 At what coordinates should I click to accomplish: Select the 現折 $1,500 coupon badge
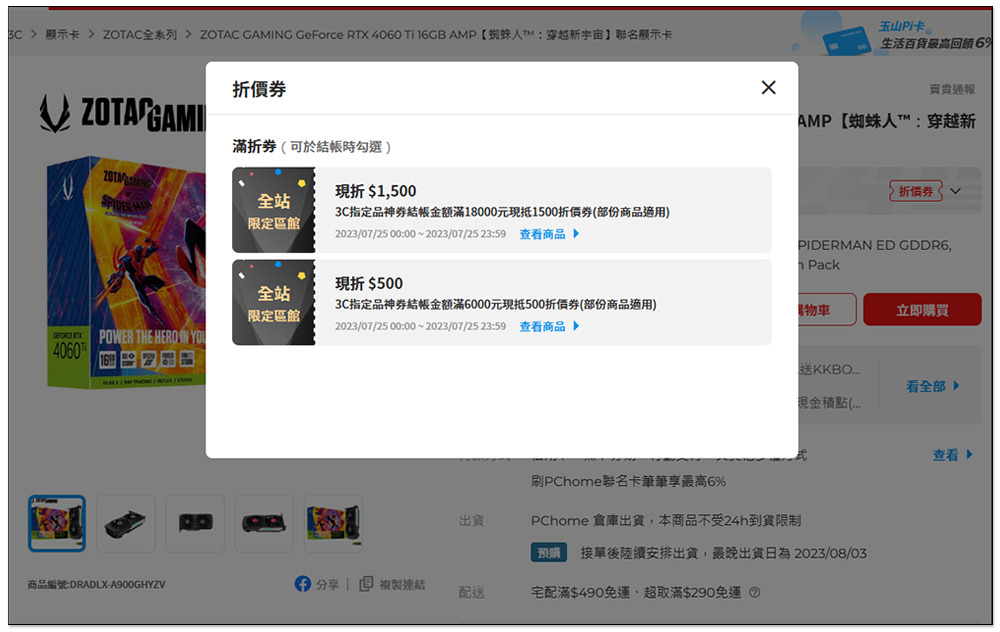(x=274, y=210)
